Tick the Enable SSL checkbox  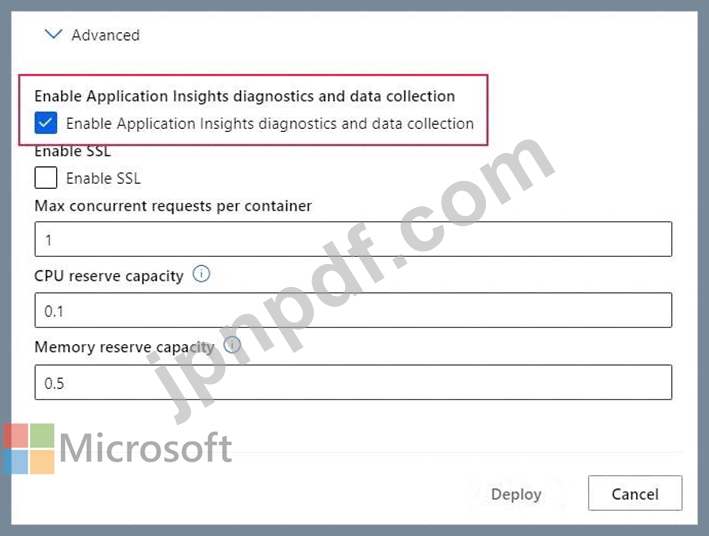(x=46, y=177)
